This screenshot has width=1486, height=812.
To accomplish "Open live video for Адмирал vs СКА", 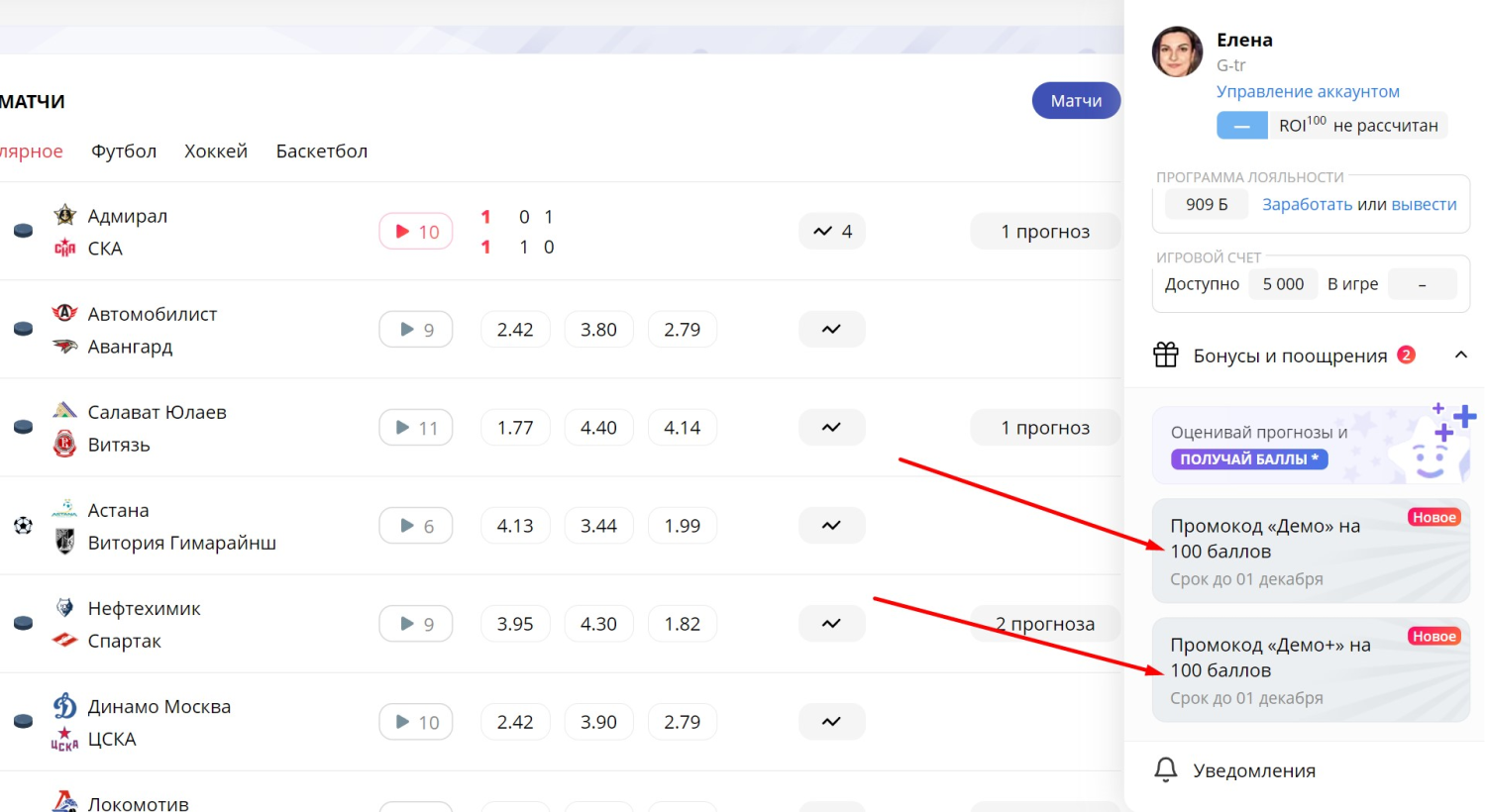I will (x=416, y=232).
